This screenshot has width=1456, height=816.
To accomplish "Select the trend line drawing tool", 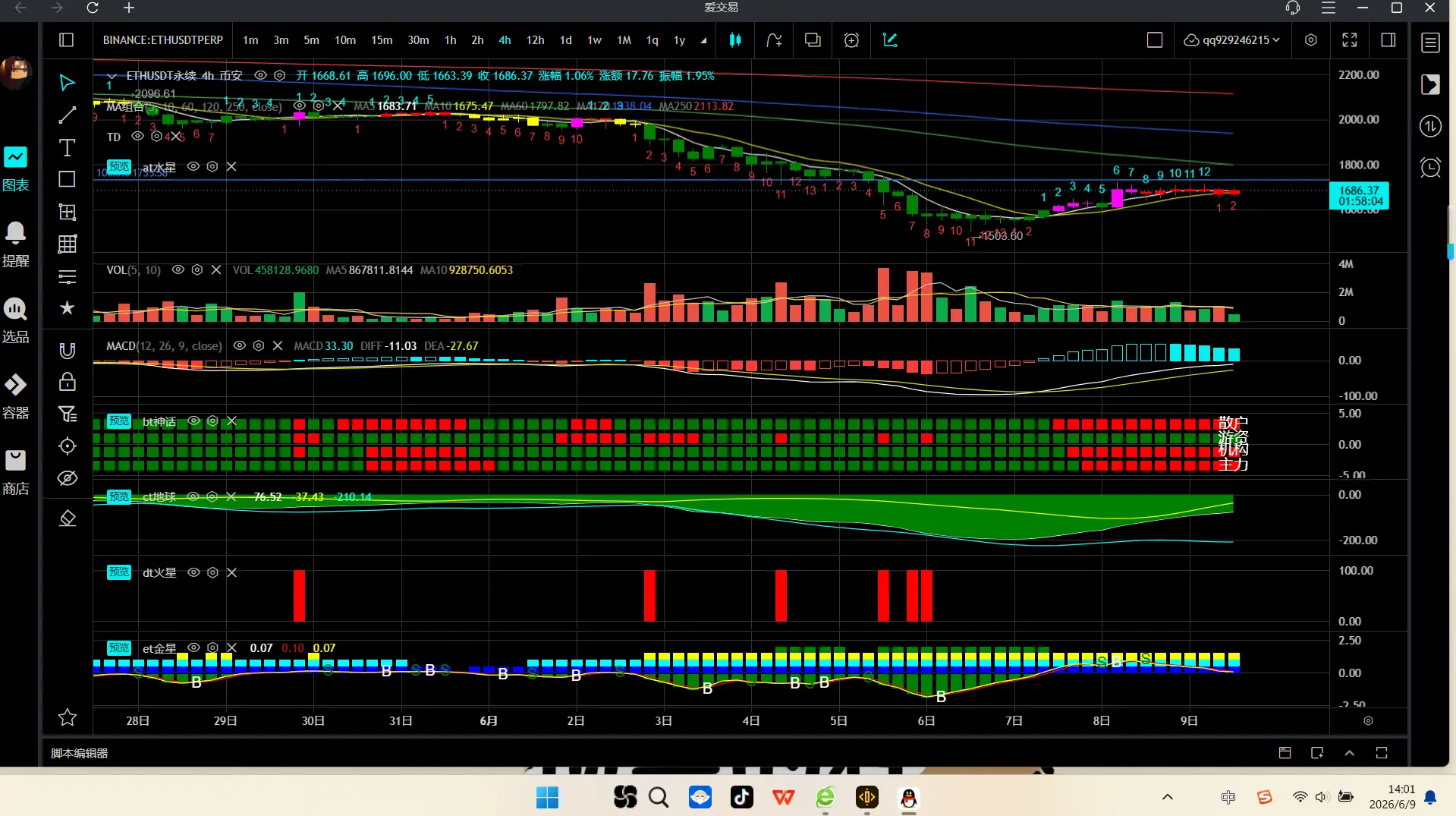I will point(67,115).
